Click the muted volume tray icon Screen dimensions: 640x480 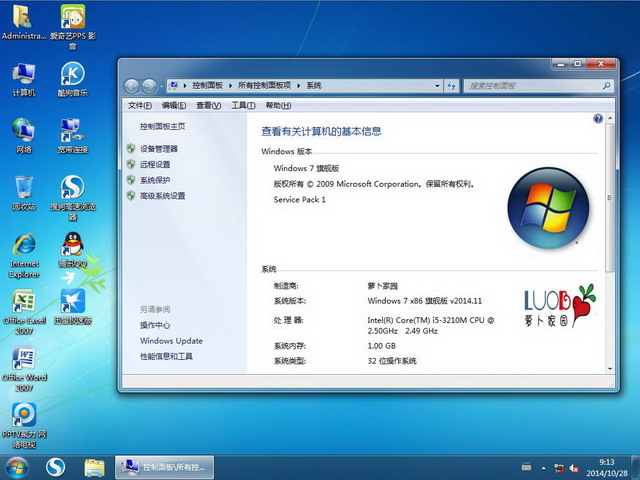[574, 468]
